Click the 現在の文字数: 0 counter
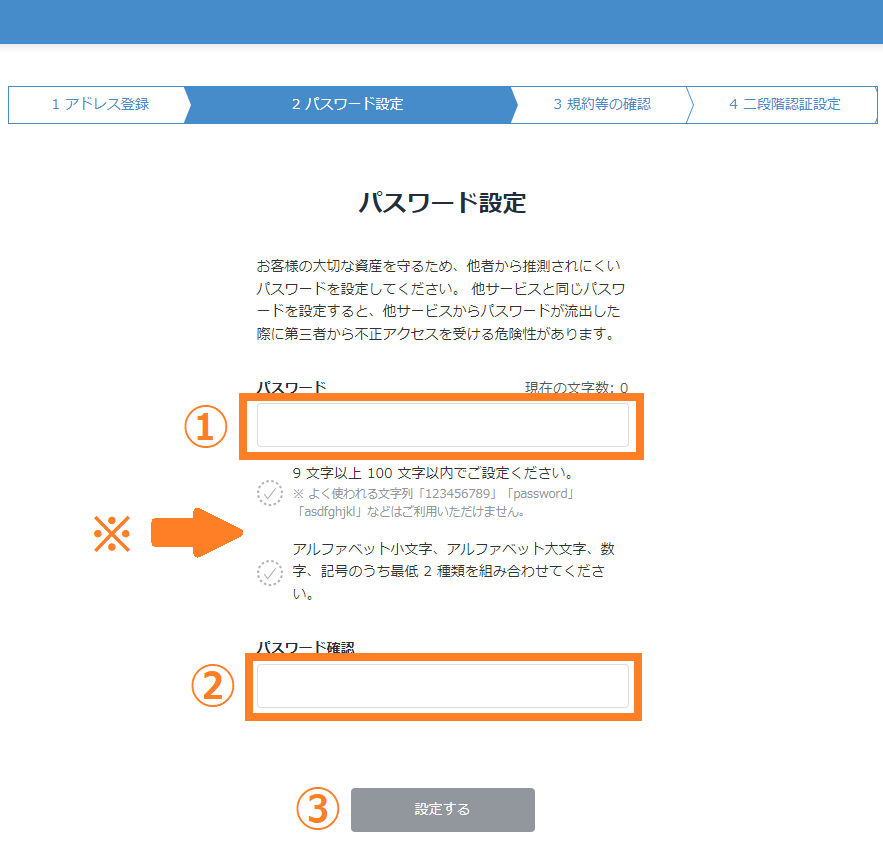Image resolution: width=883 pixels, height=849 pixels. pos(576,387)
